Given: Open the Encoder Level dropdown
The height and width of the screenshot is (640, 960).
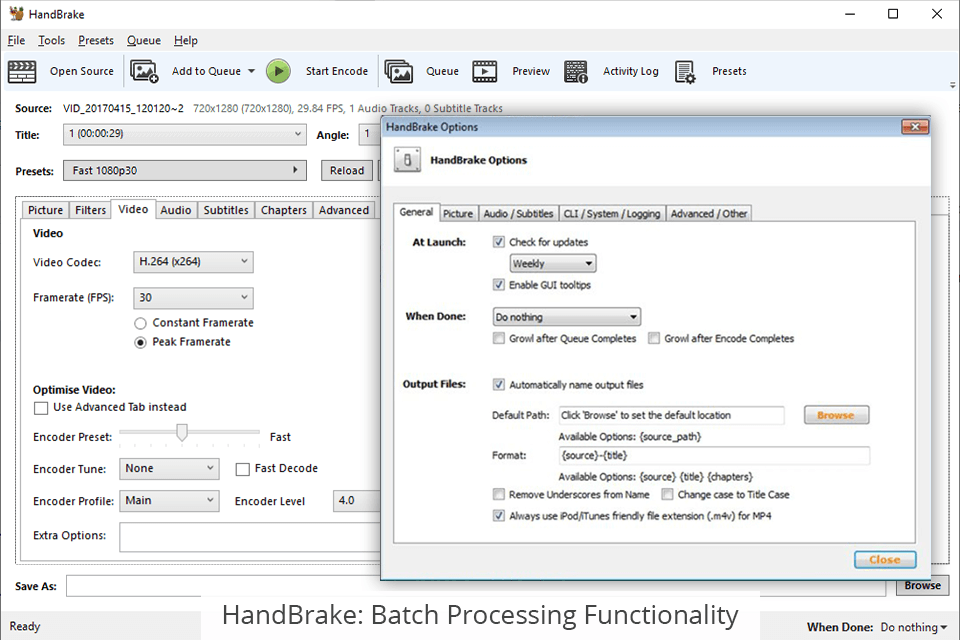Looking at the screenshot, I should point(356,500).
